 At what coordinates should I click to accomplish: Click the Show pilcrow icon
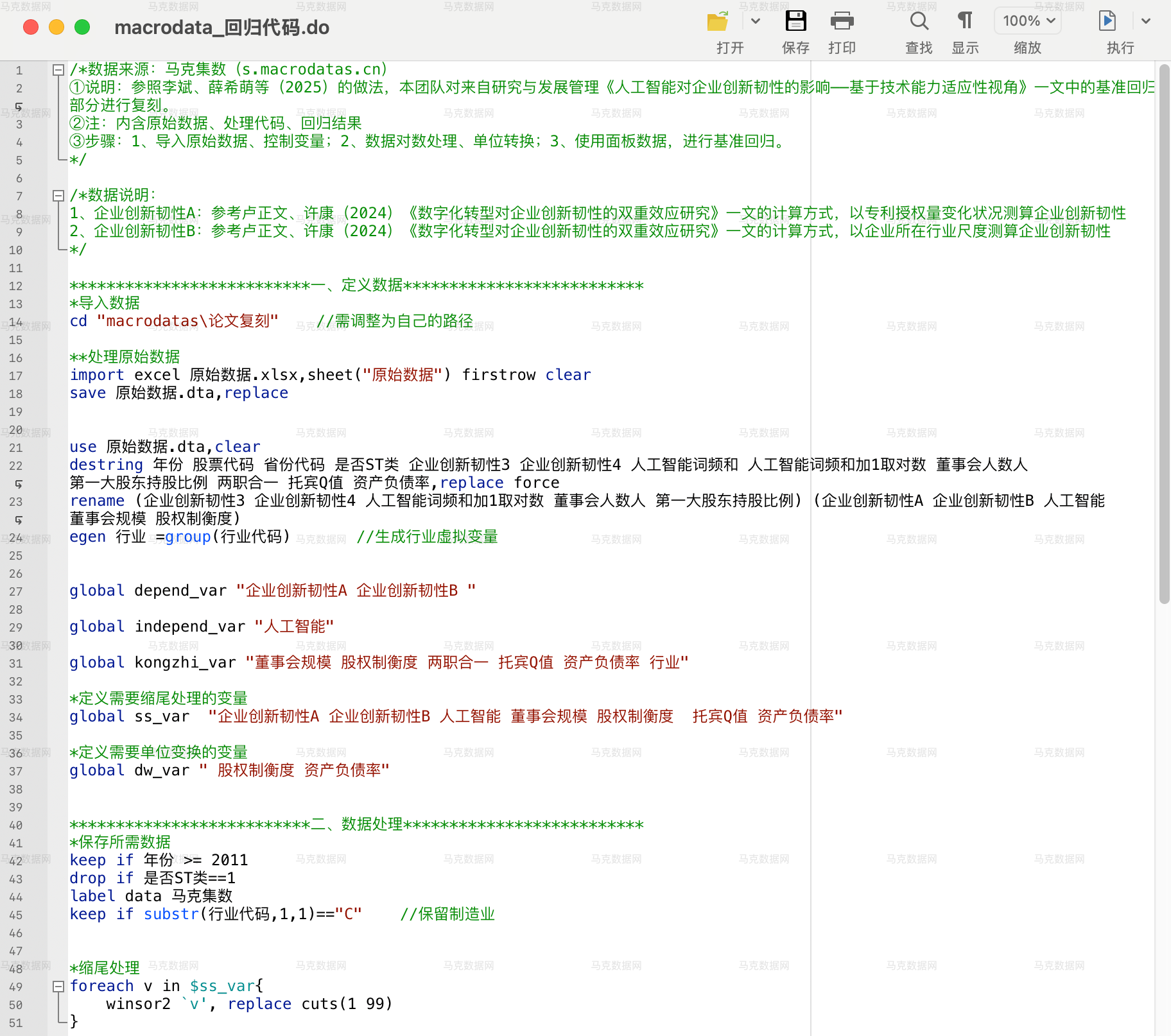pyautogui.click(x=965, y=22)
